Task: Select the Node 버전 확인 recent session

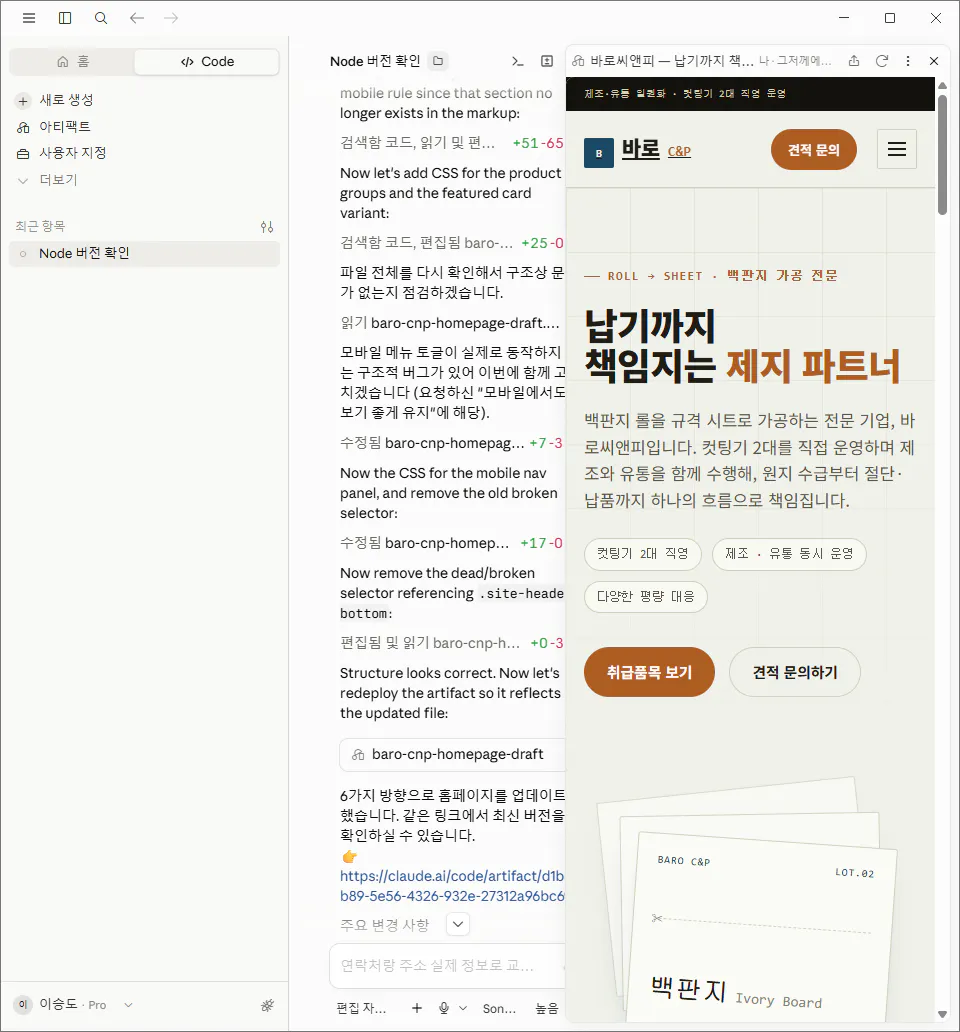Action: click(x=144, y=253)
